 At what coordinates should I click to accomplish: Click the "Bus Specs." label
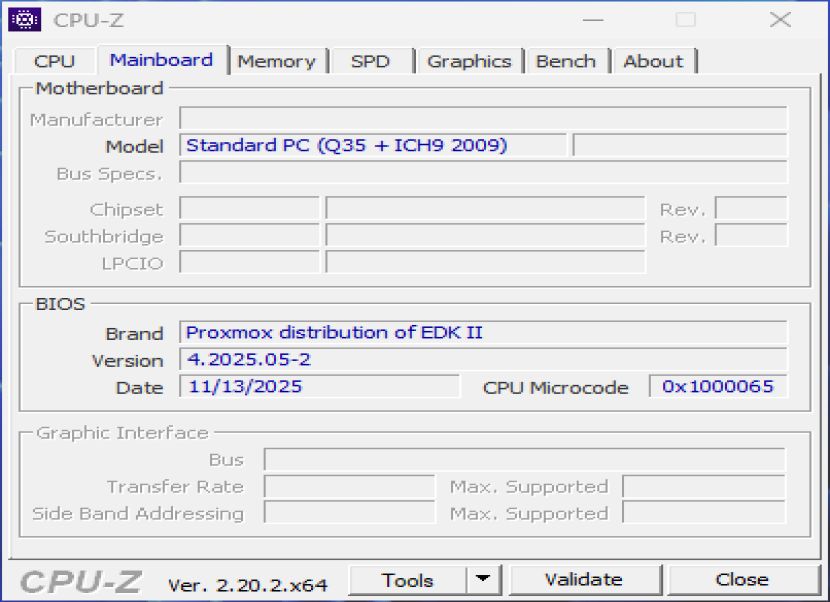pos(109,174)
